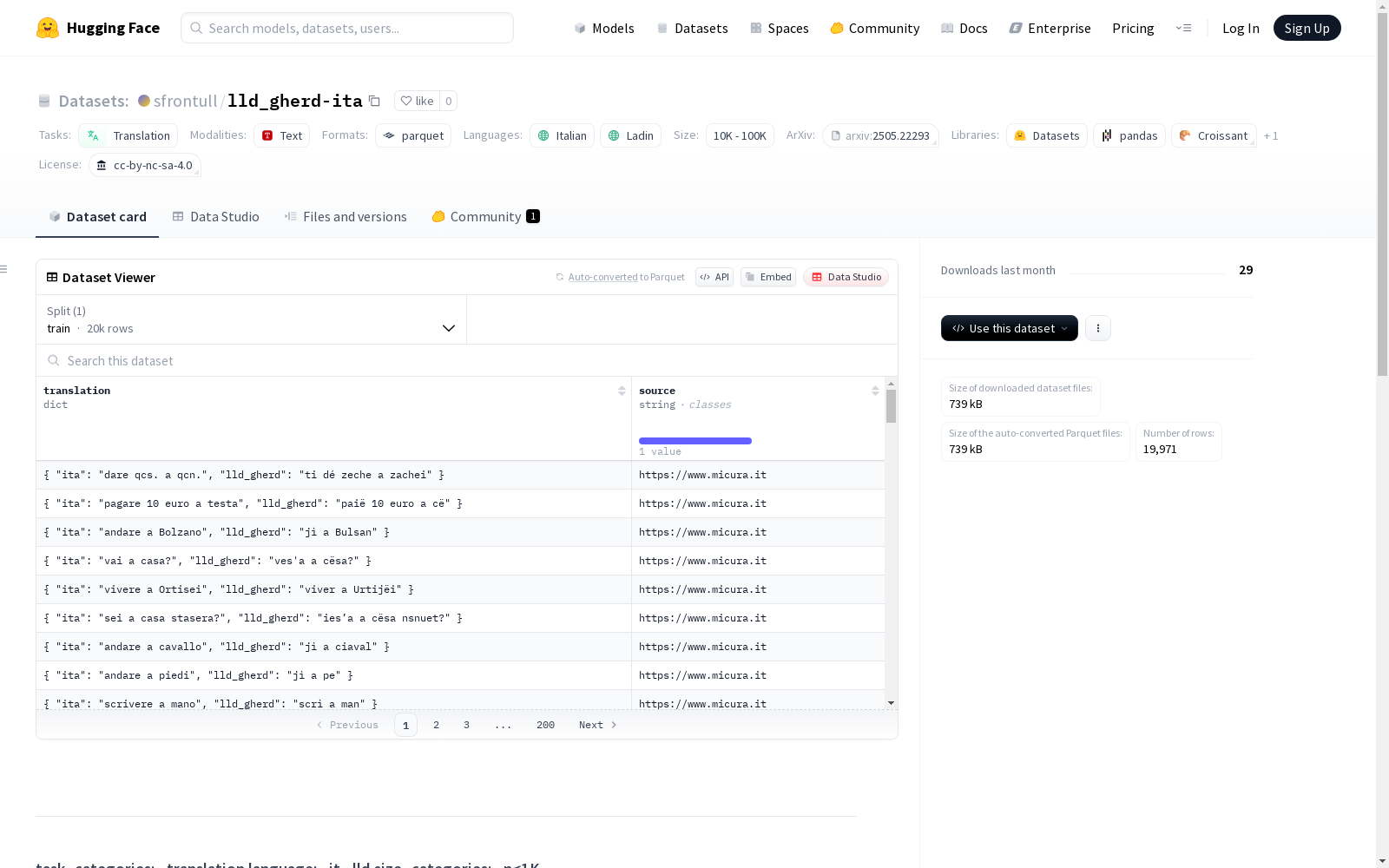Sort by translation column icon

(x=622, y=391)
